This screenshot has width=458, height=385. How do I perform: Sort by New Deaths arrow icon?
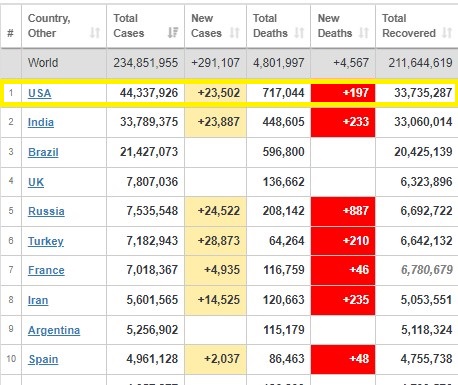click(x=364, y=33)
